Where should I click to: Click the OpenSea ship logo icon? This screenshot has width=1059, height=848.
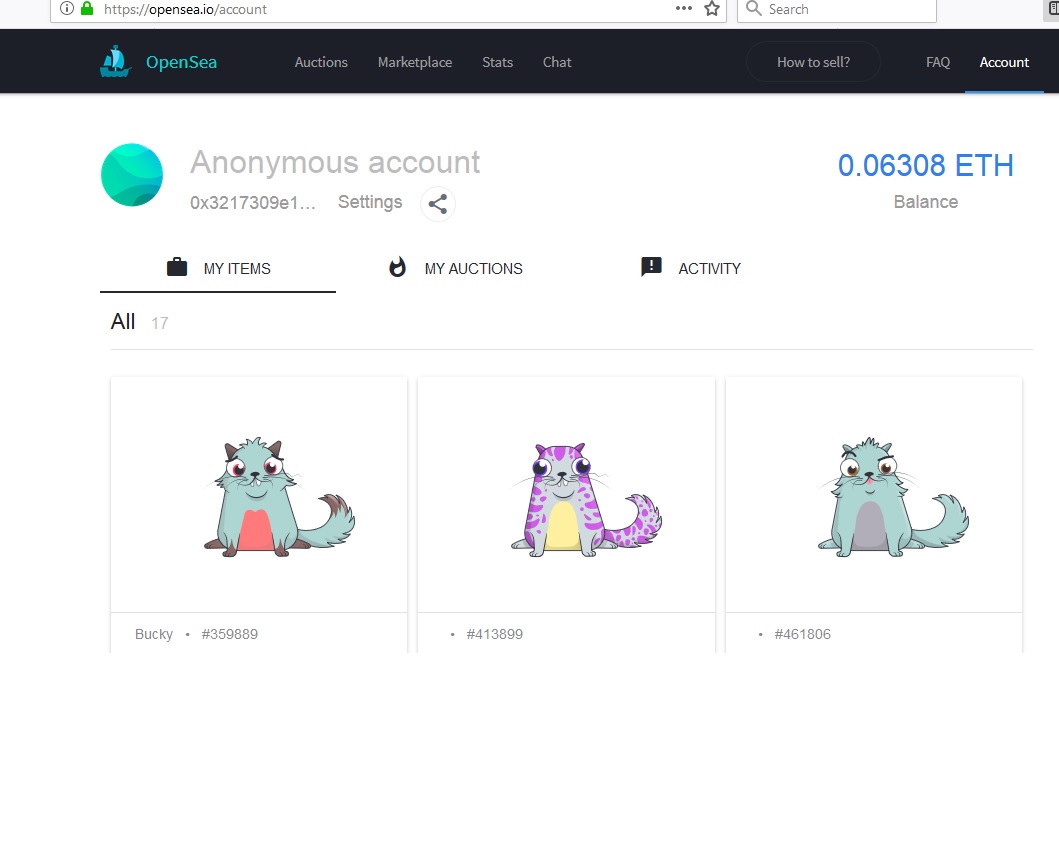(115, 61)
